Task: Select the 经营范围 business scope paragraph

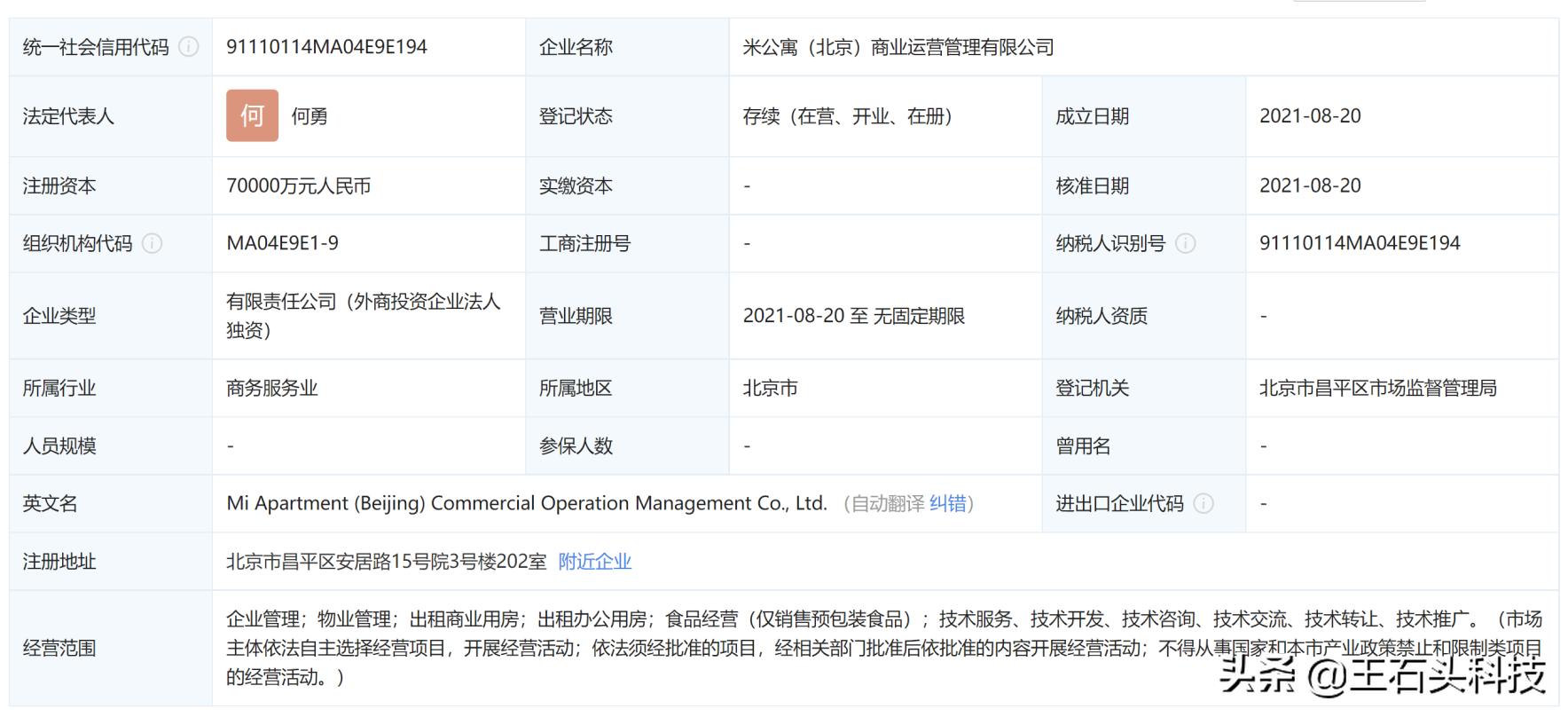Action: tap(884, 648)
